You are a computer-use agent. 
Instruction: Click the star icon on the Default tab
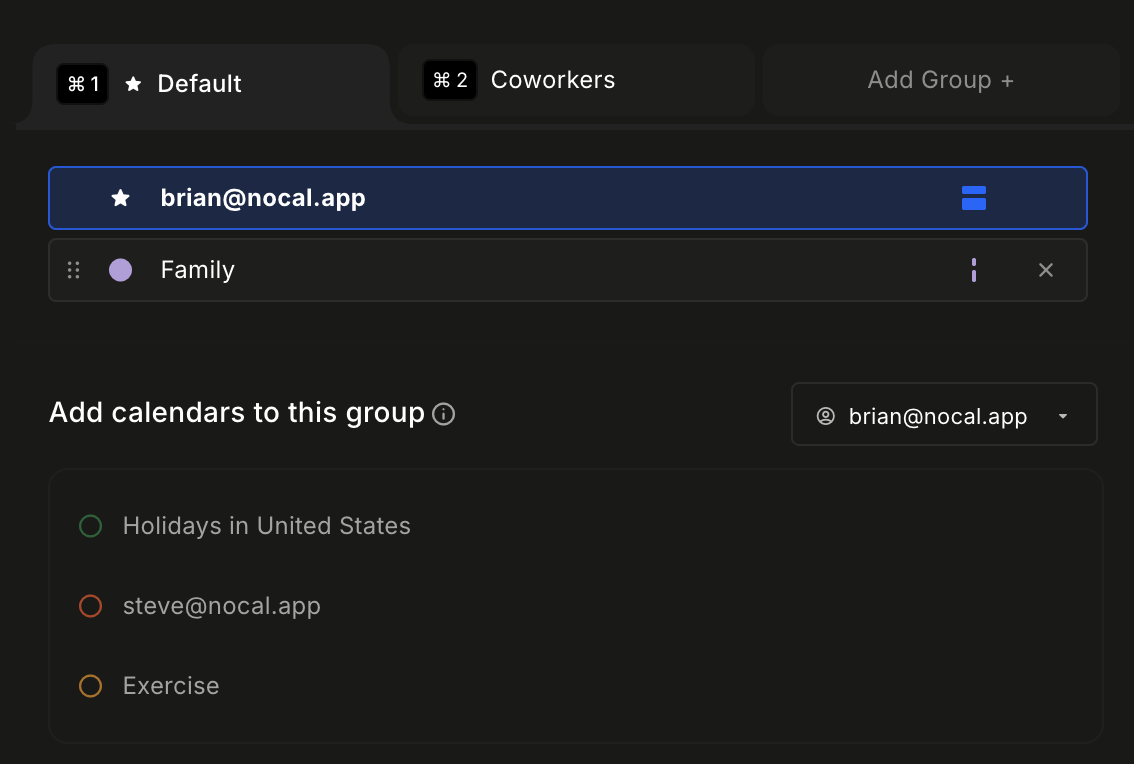133,84
